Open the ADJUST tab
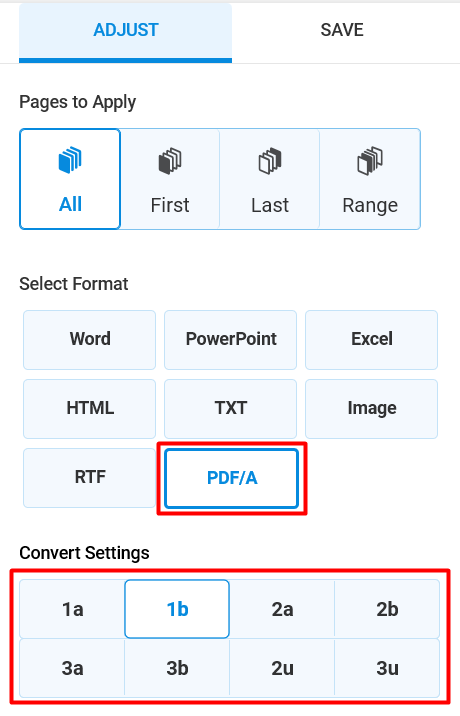 click(126, 31)
